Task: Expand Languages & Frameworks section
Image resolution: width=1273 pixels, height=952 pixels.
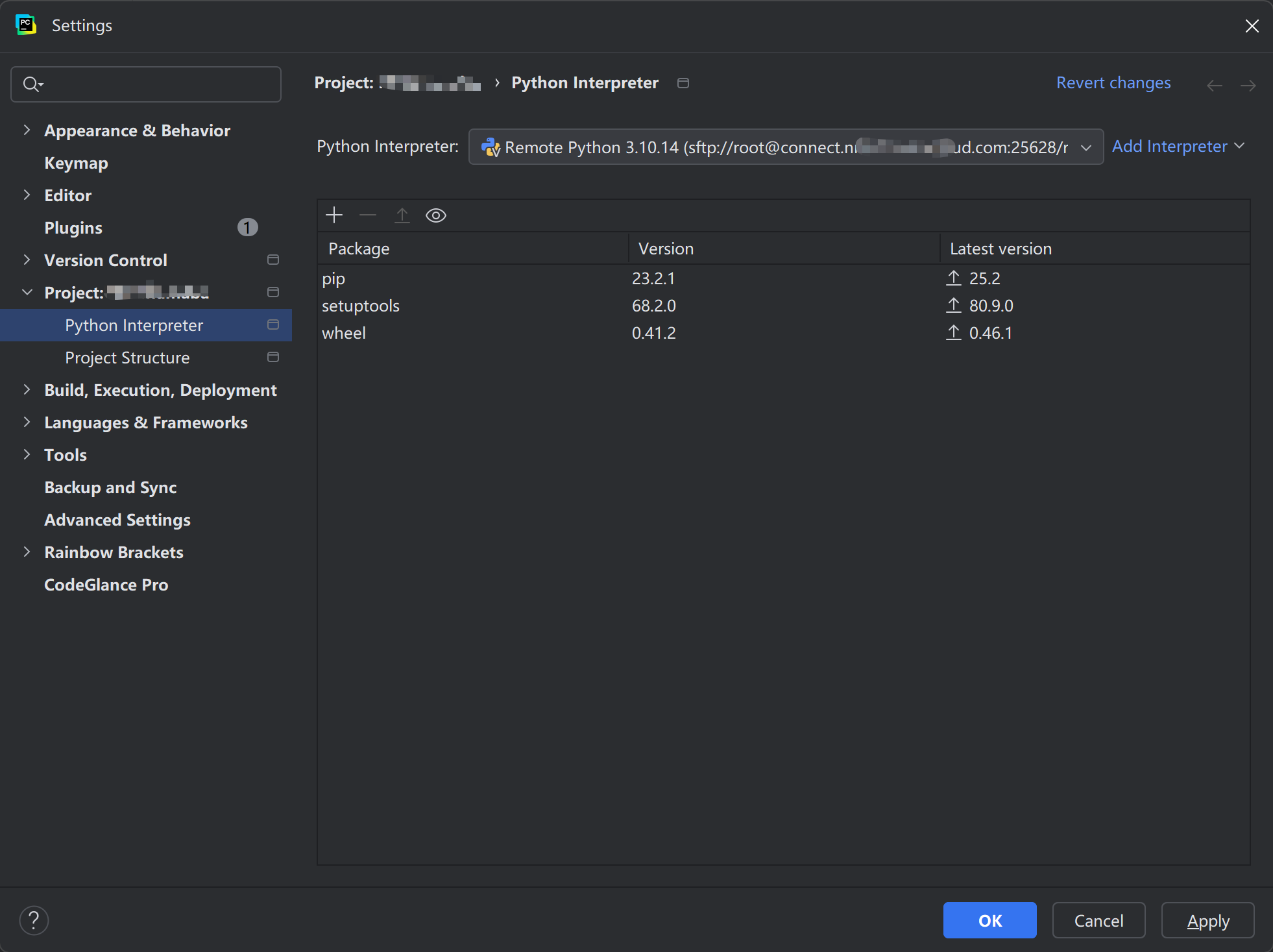Action: [27, 422]
